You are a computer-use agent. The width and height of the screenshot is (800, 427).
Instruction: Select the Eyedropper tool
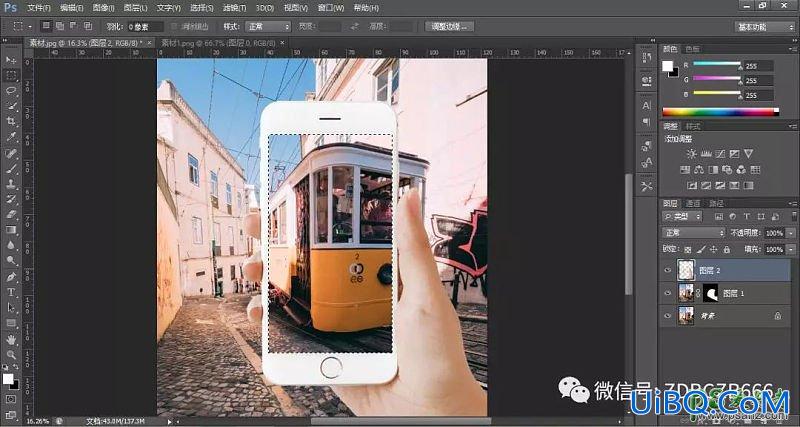tap(11, 137)
